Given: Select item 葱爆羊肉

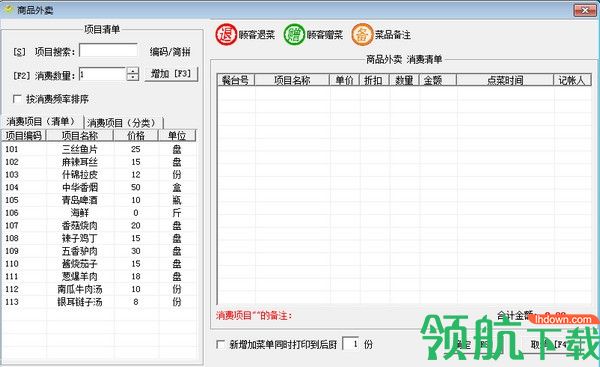Looking at the screenshot, I should pos(80,276).
